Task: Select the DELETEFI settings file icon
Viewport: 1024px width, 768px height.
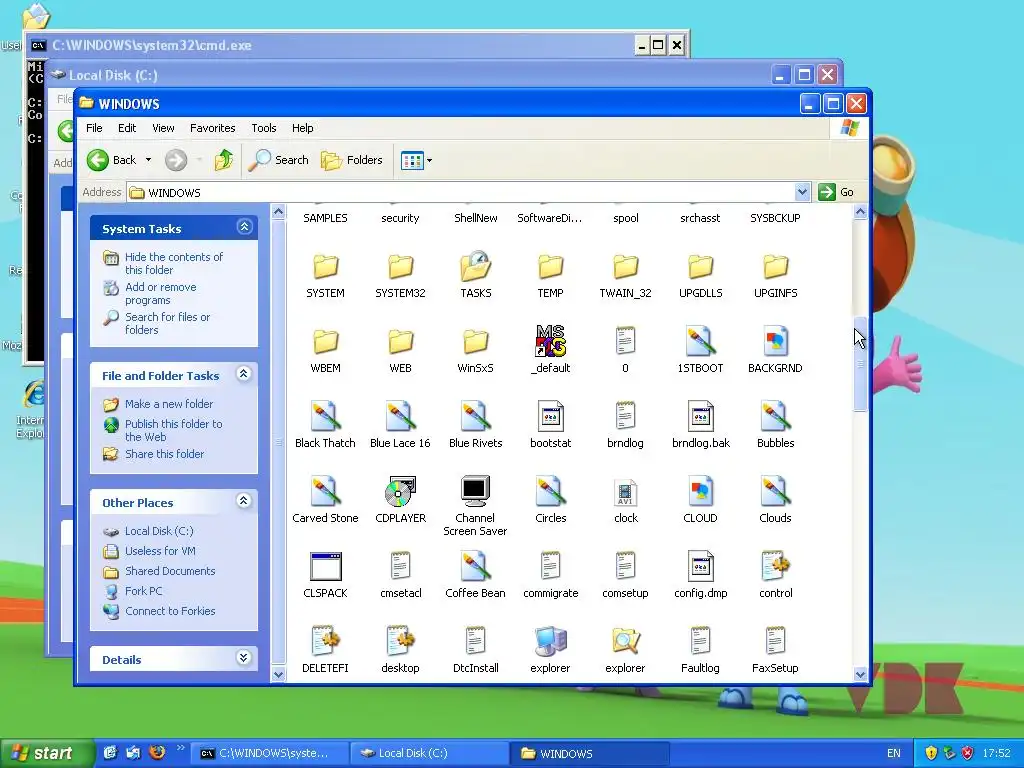Action: click(x=325, y=642)
